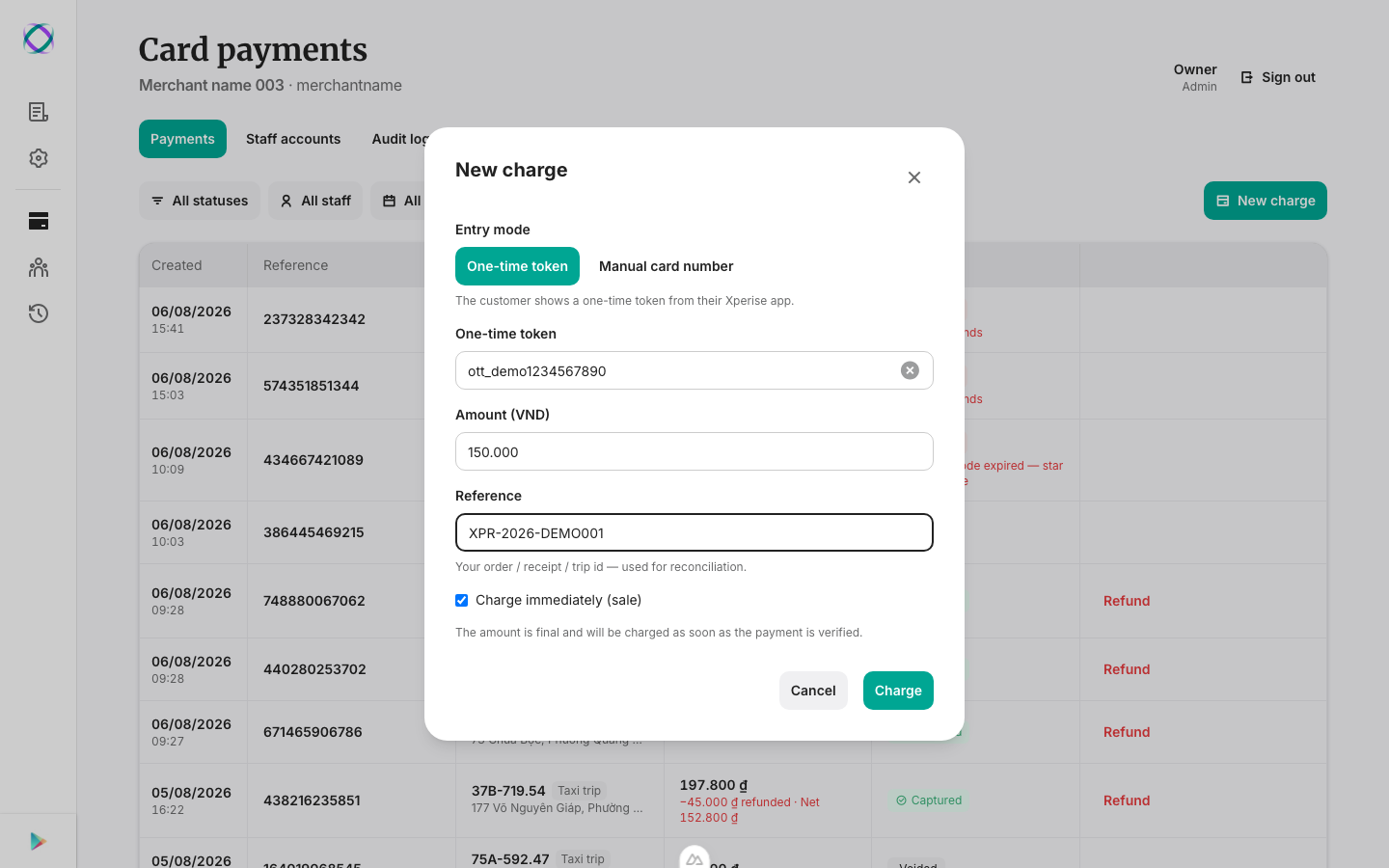Click the Captured status check icon
The image size is (1389, 868).
[901, 800]
